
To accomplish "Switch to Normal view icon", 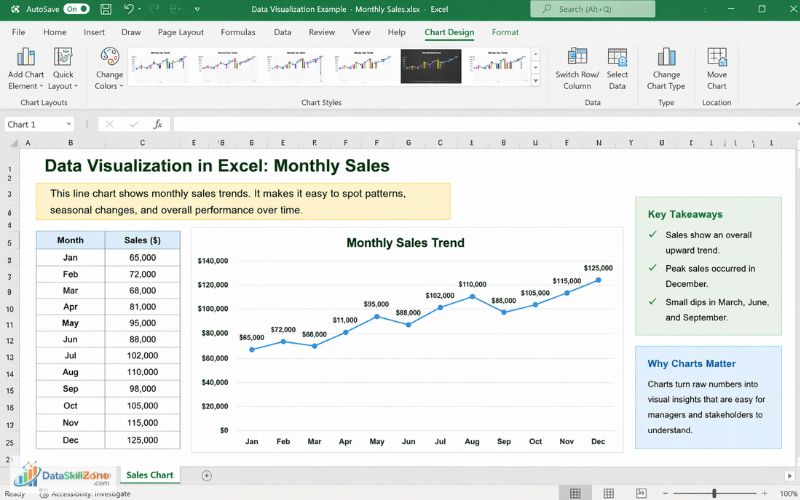I will 575,493.
